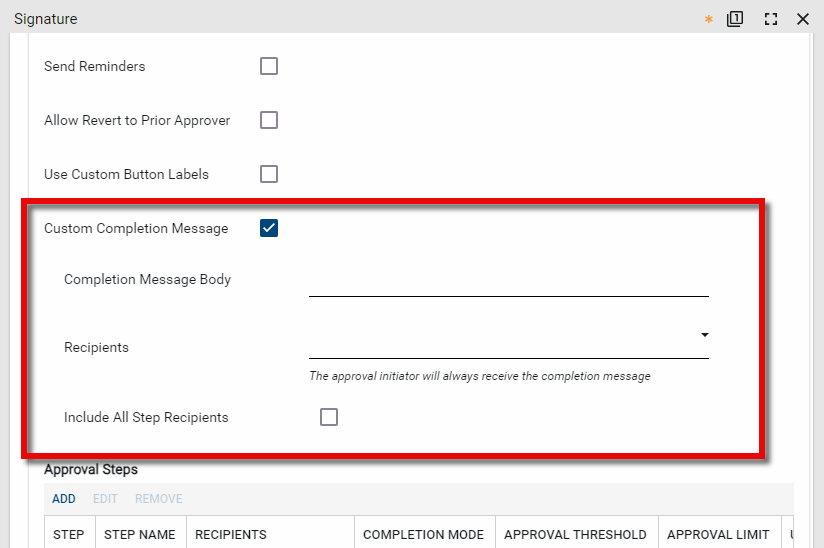Viewport: 824px width, 548px height.
Task: Uncheck Custom Completion Message
Action: point(269,228)
